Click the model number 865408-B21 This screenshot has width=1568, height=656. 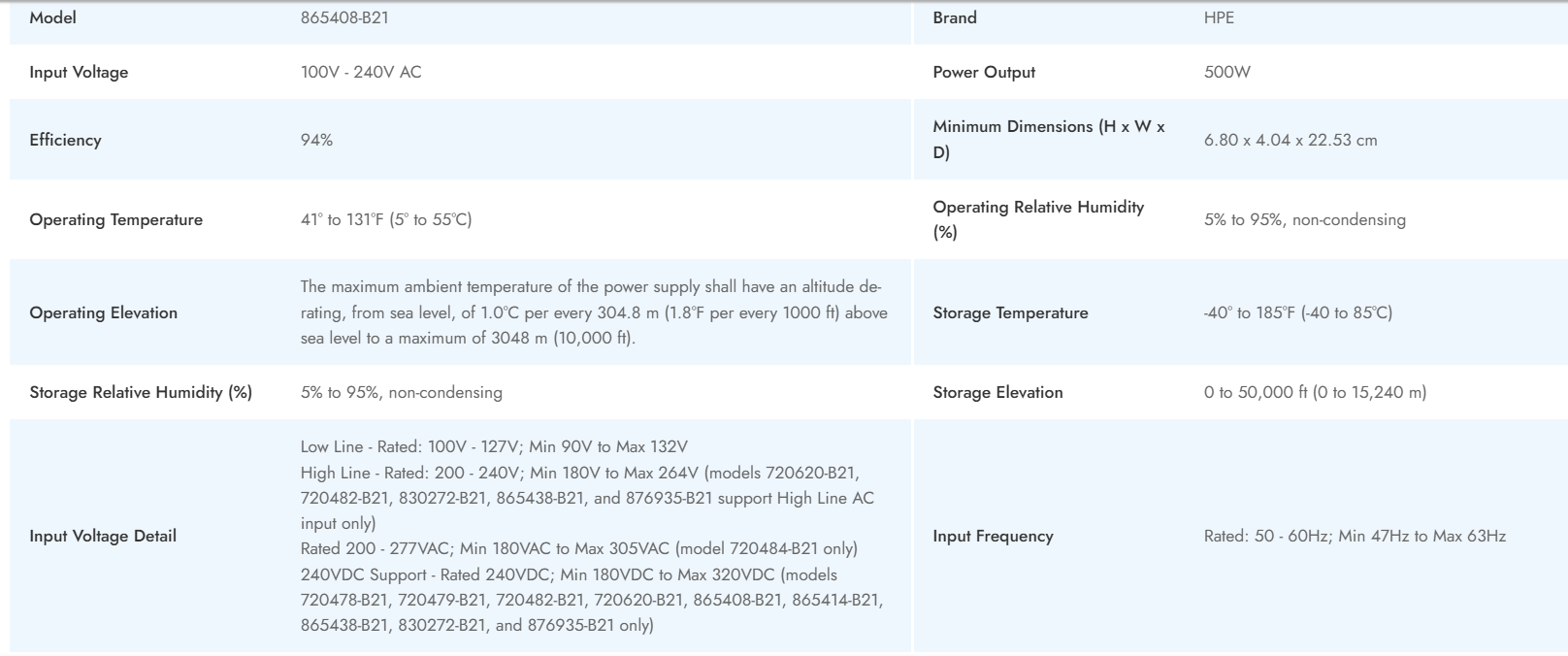click(344, 17)
